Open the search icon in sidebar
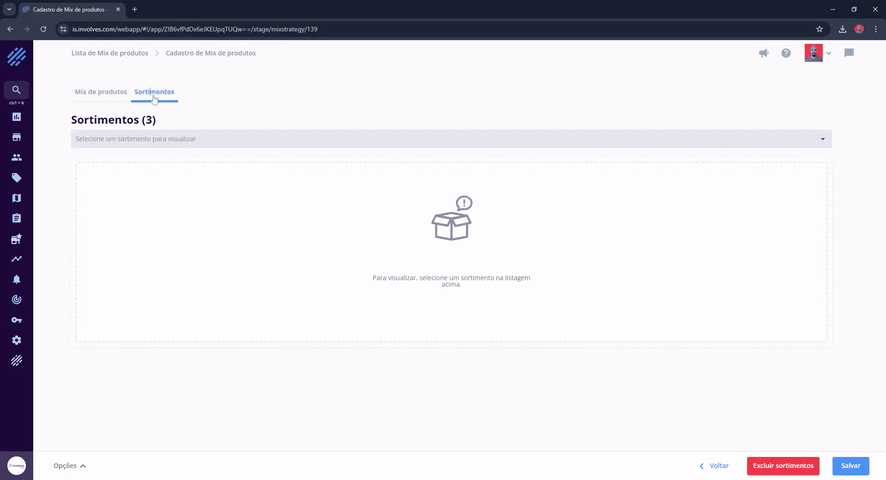Image resolution: width=886 pixels, height=480 pixels. click(16, 89)
